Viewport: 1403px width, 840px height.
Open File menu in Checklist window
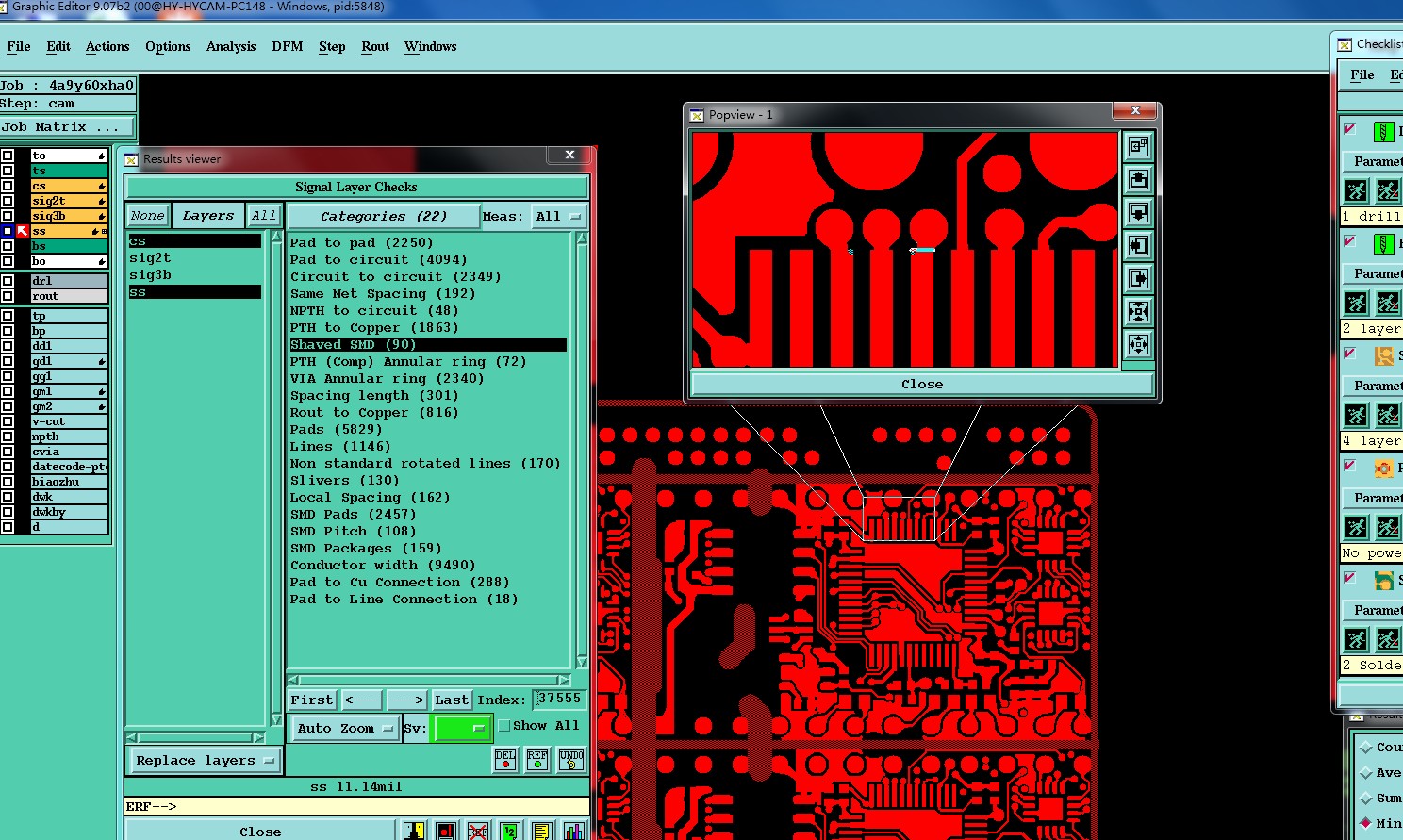pyautogui.click(x=1362, y=74)
